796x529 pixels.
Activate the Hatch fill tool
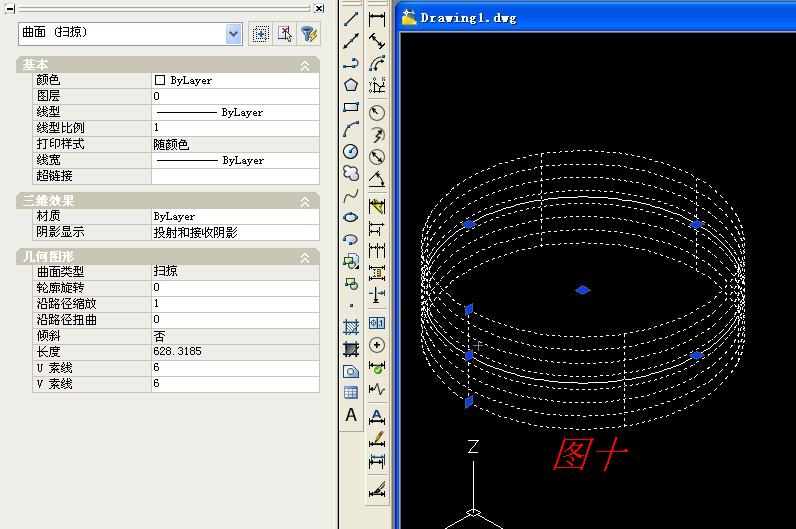tap(351, 327)
